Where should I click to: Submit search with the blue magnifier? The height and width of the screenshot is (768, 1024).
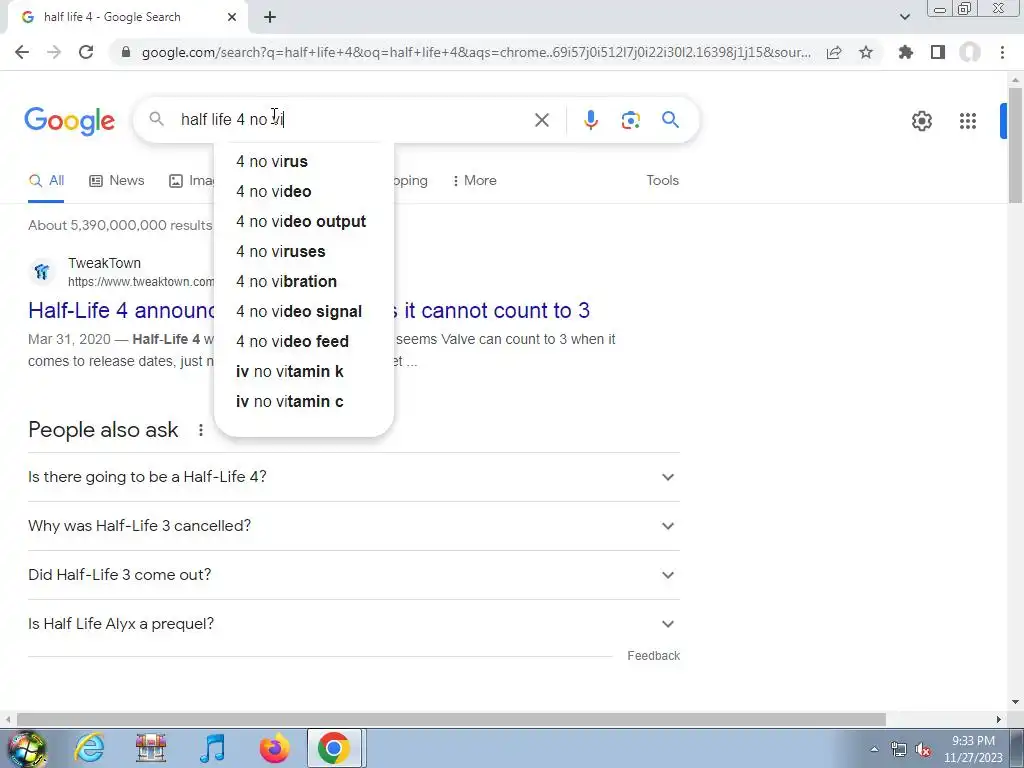click(x=670, y=120)
